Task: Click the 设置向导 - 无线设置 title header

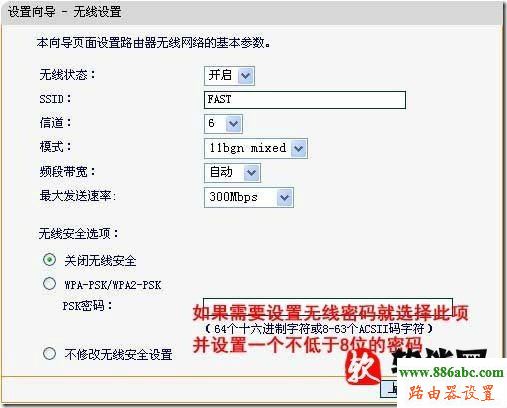Action: click(65, 12)
